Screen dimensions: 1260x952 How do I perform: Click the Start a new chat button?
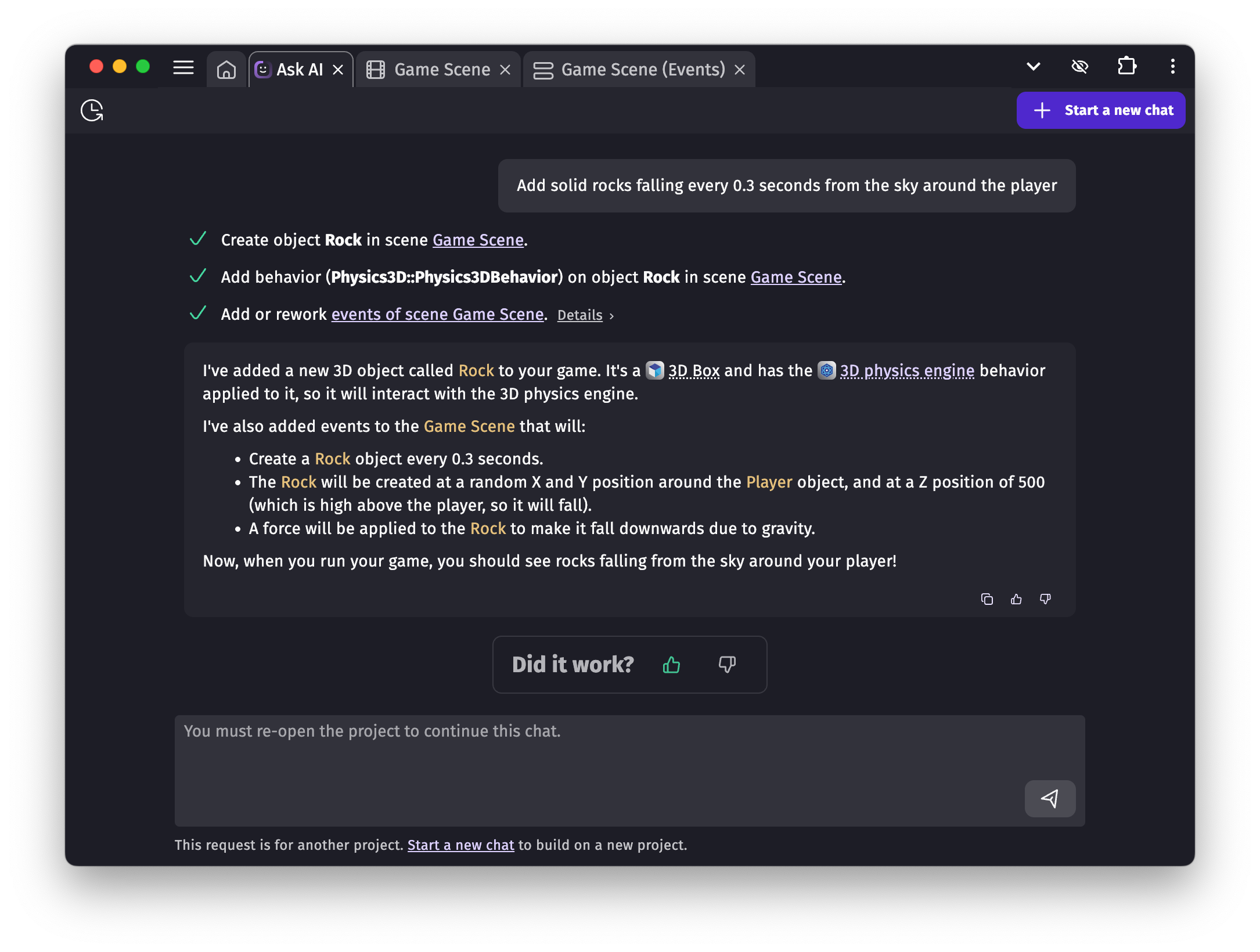coord(1101,110)
